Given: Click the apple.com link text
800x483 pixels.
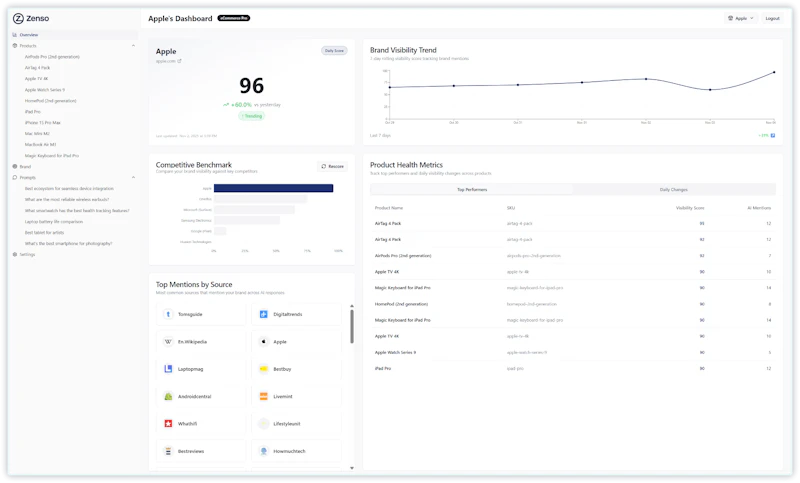Looking at the screenshot, I should (165, 61).
